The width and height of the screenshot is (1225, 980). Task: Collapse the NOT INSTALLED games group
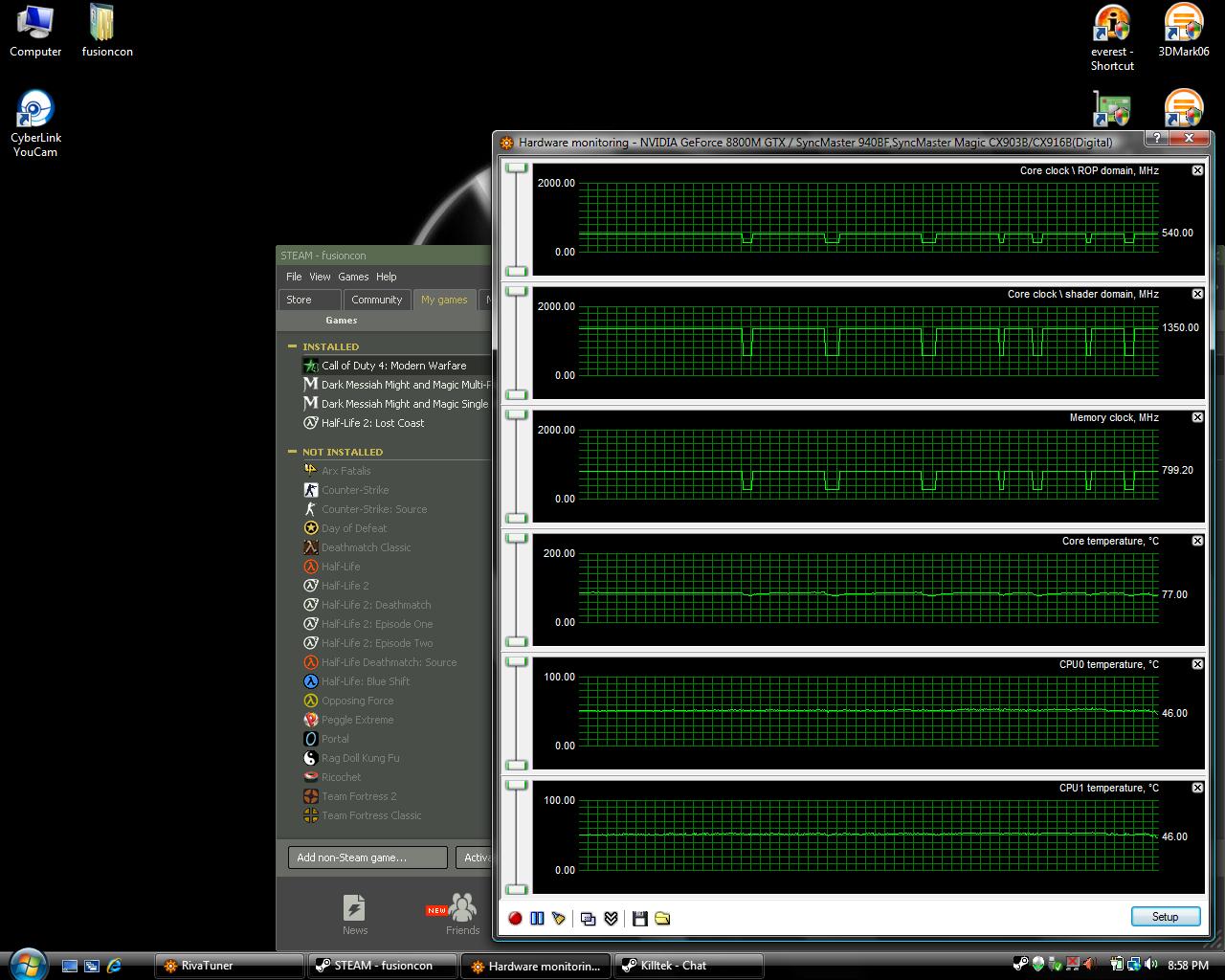[x=293, y=452]
